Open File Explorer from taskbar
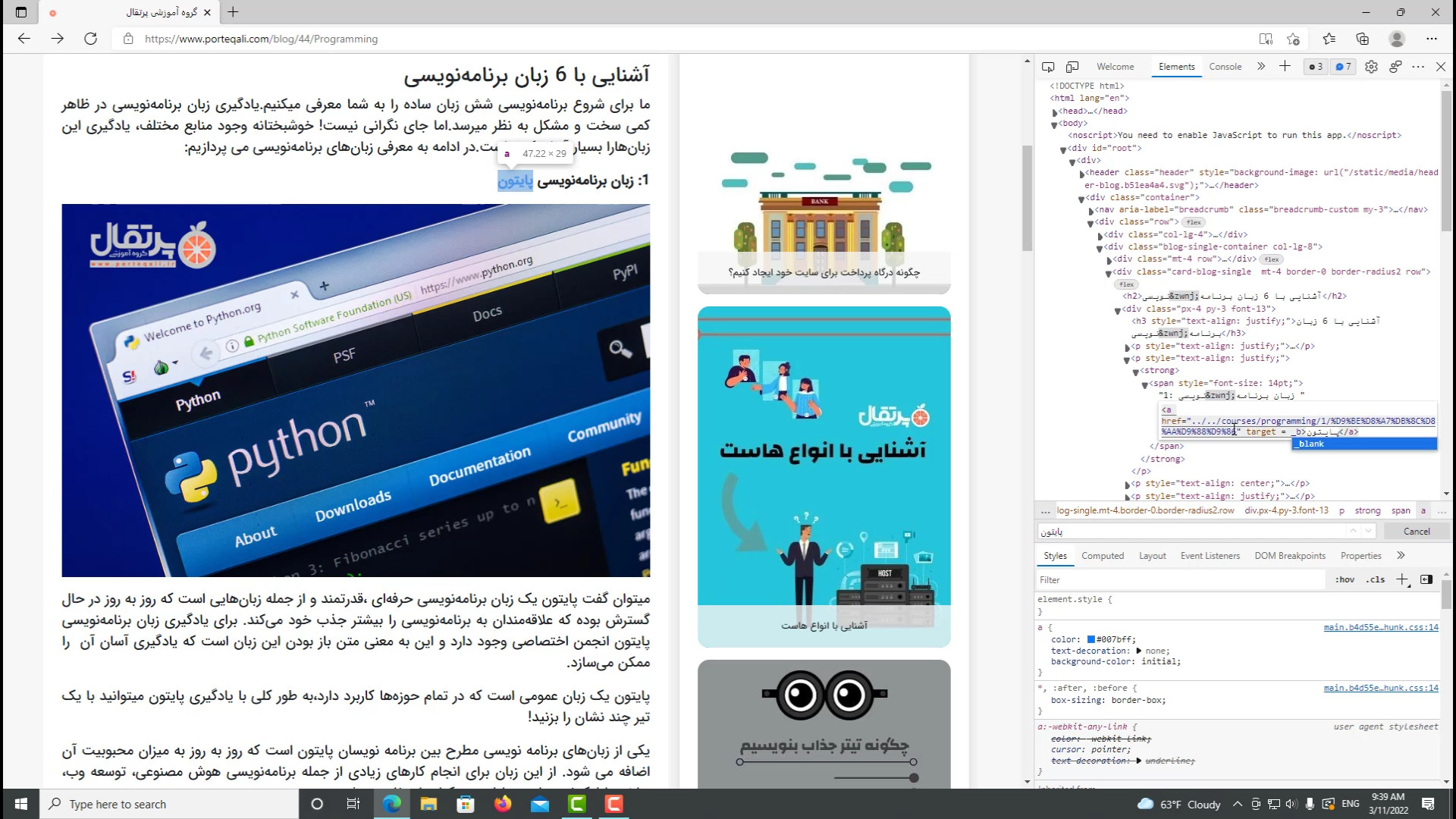The height and width of the screenshot is (819, 1456). [428, 804]
